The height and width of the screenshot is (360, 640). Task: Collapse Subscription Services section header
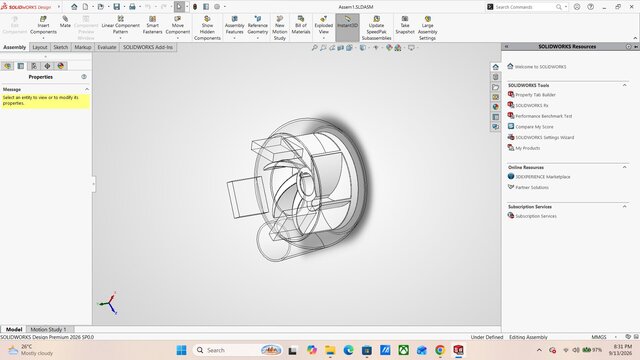click(x=624, y=207)
